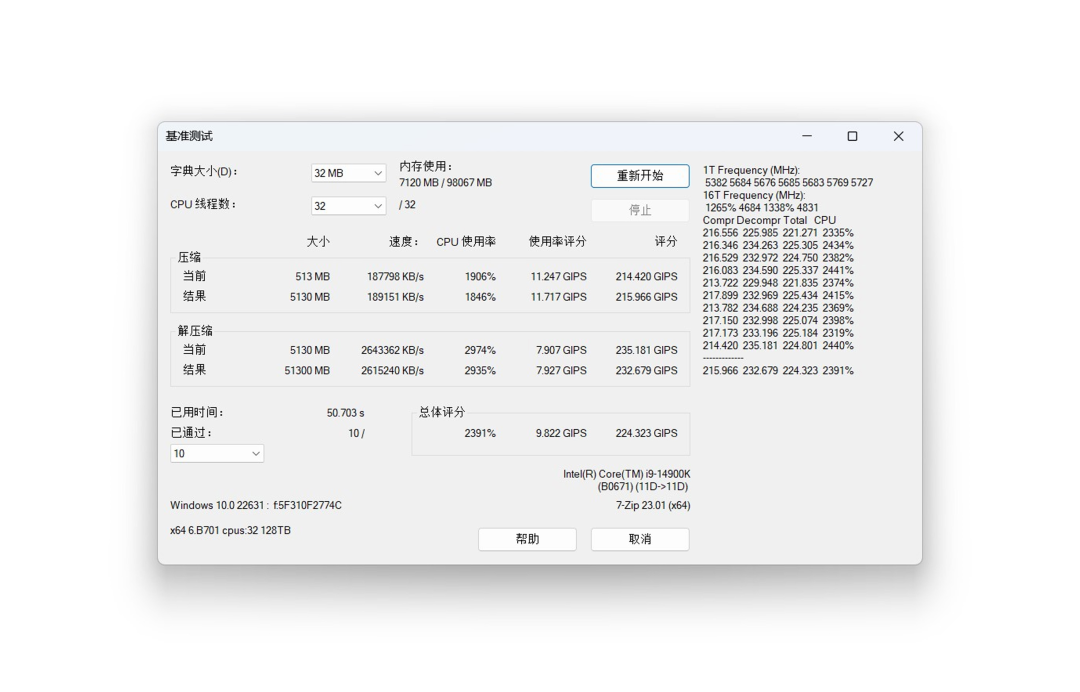Click log summary row 215.966 232.679 224.323
Screen dimensions: 1080x692
point(778,370)
